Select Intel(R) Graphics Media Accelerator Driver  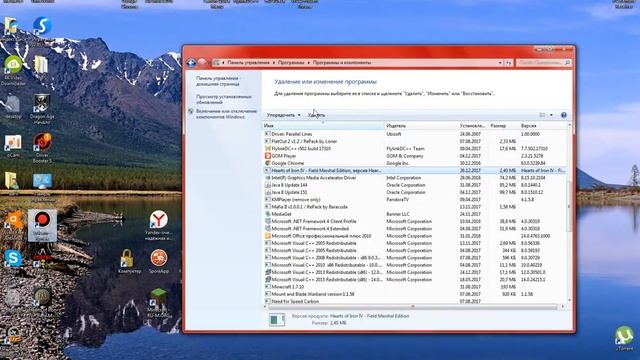pyautogui.click(x=414, y=178)
